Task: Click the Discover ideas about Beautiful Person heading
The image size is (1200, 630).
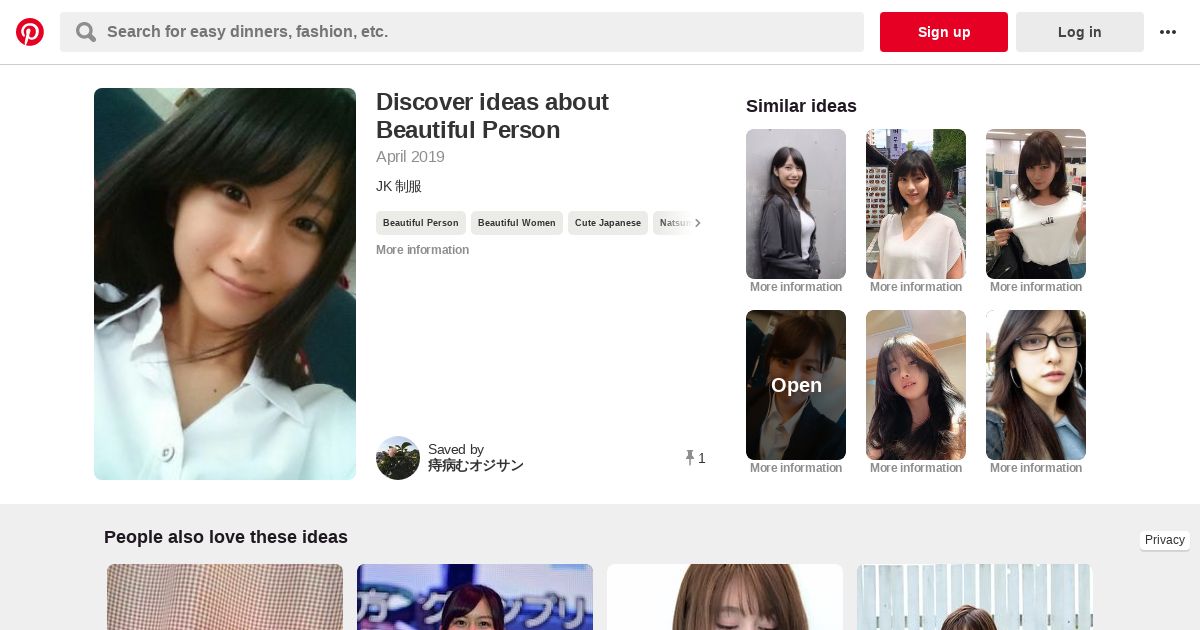Action: point(492,116)
